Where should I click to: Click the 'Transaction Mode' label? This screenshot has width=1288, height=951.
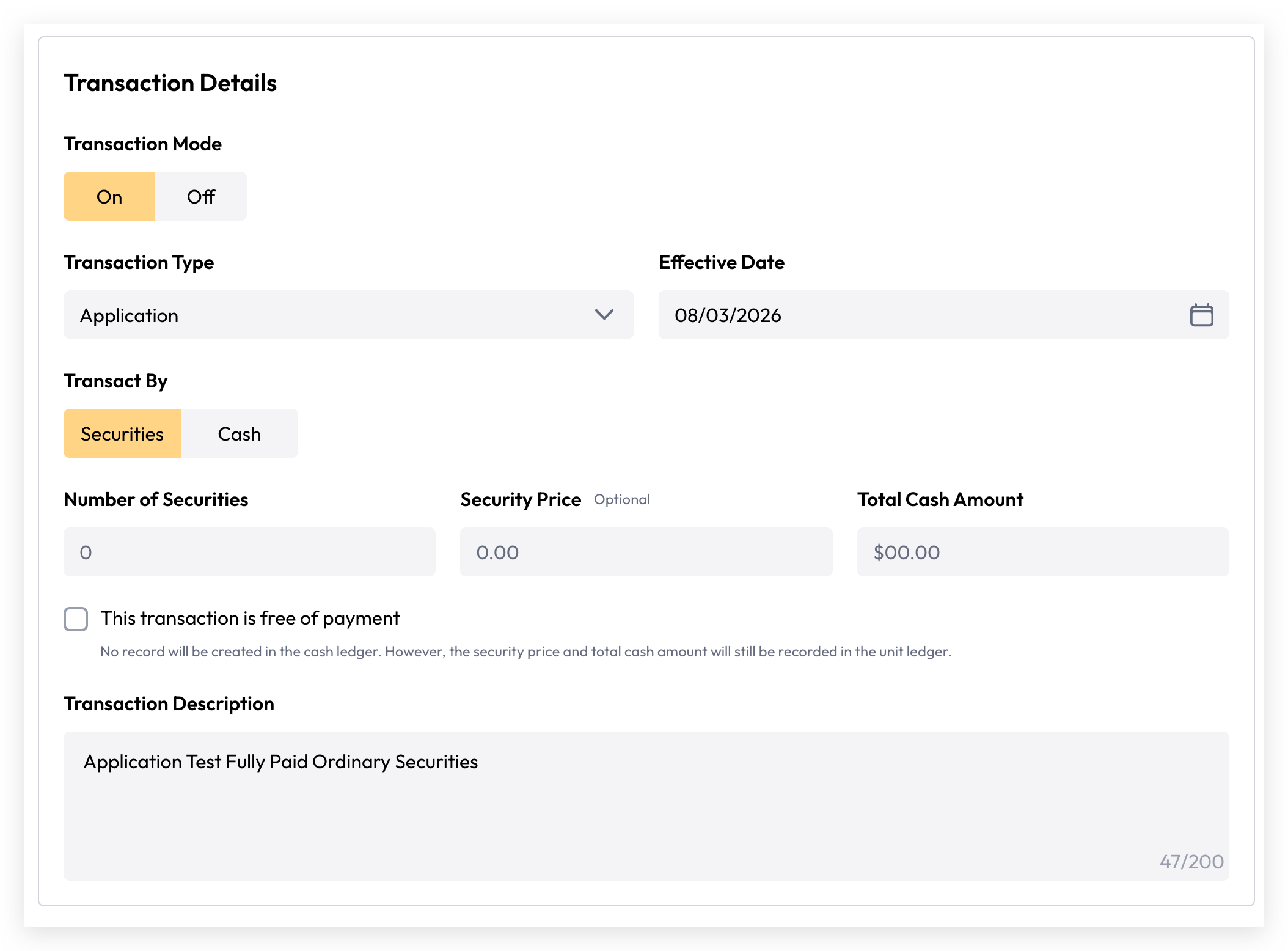click(143, 144)
